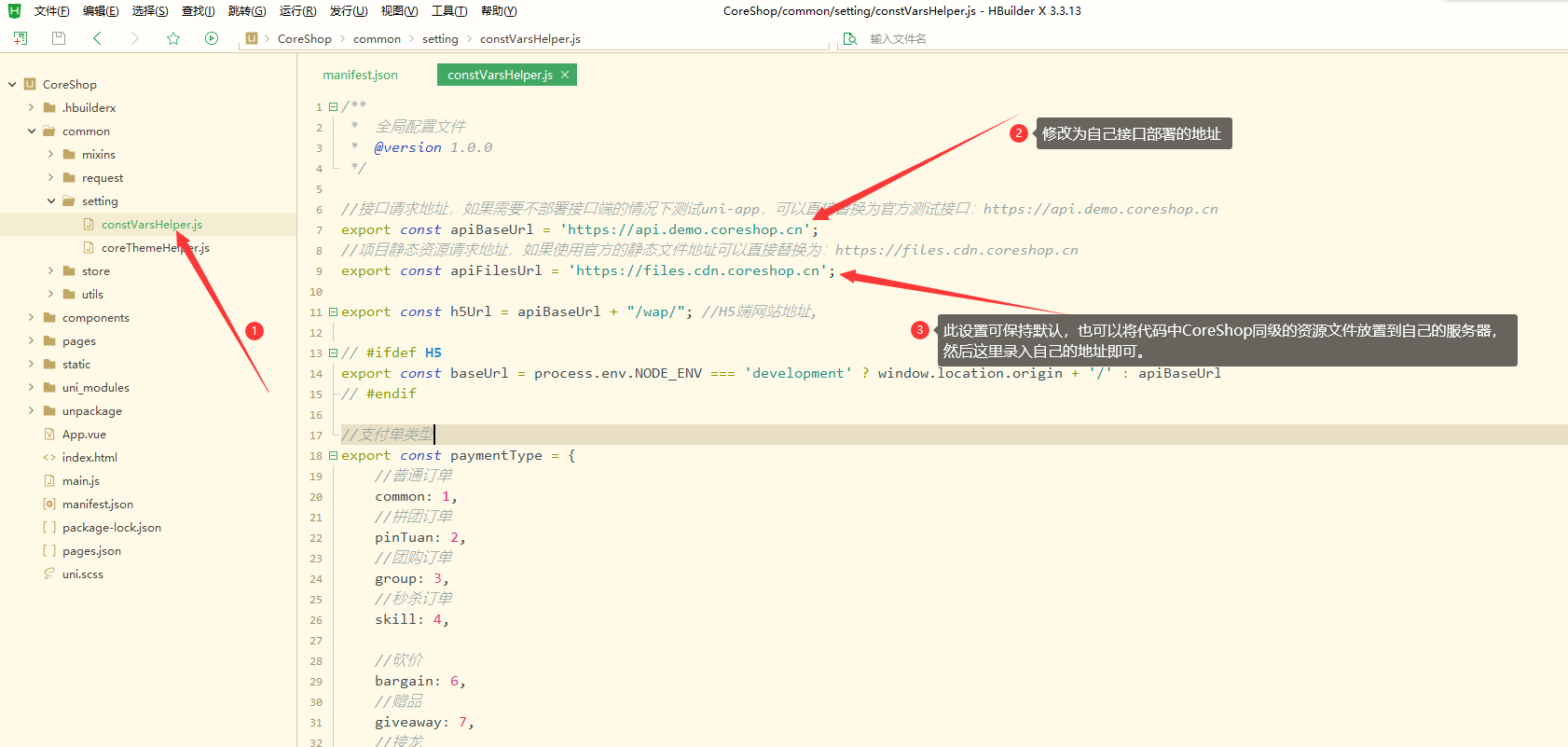Click CoreShop in the breadcrumb path
The height and width of the screenshot is (747, 1568).
click(305, 39)
